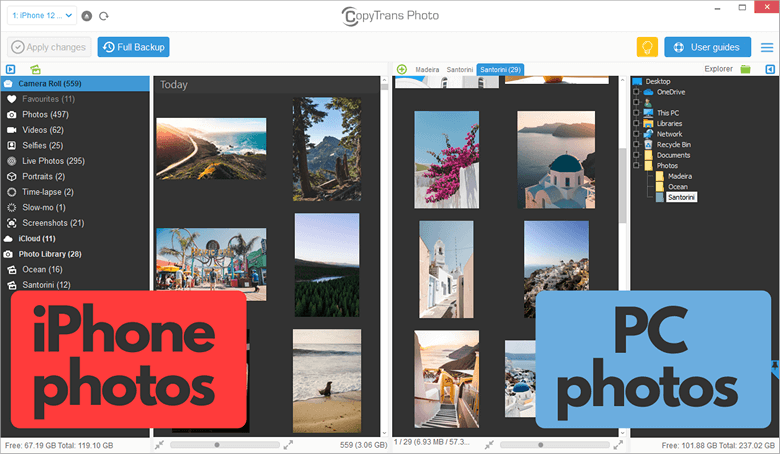Shrink PC thumbnails with collapse arrows icon

pyautogui.click(x=489, y=445)
